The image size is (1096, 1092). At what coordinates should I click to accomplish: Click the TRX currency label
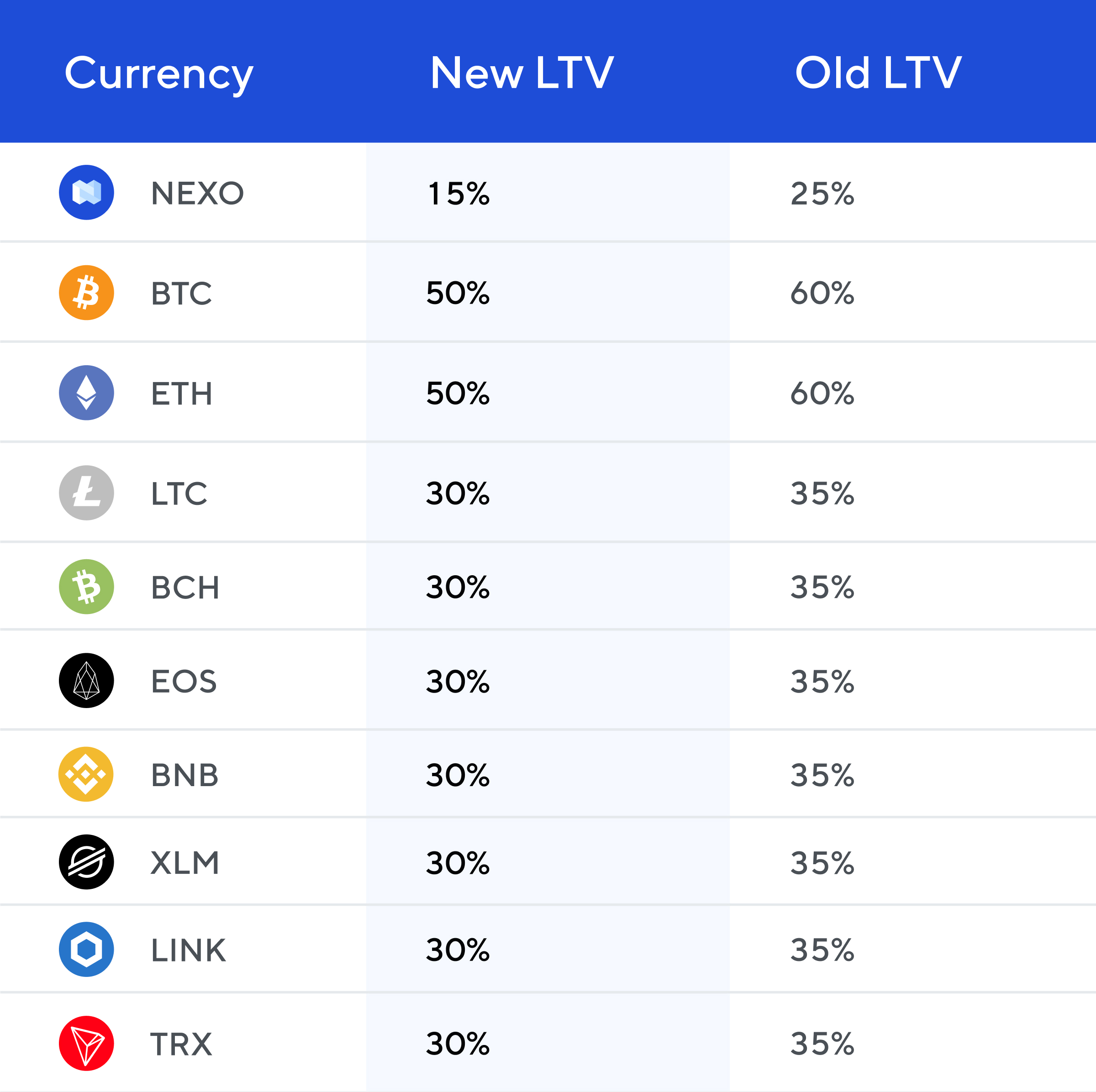click(x=182, y=1044)
